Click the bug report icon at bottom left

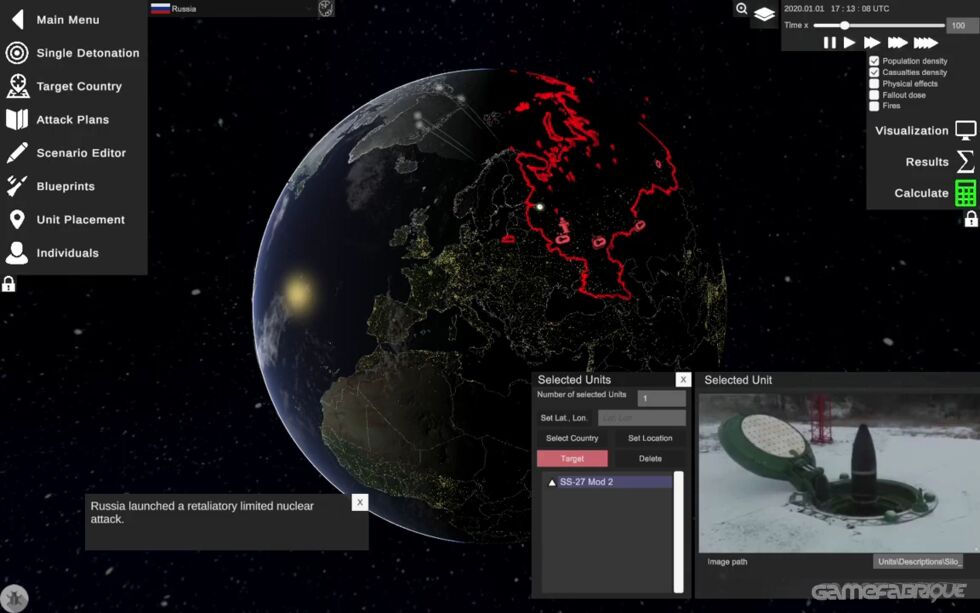click(14, 599)
